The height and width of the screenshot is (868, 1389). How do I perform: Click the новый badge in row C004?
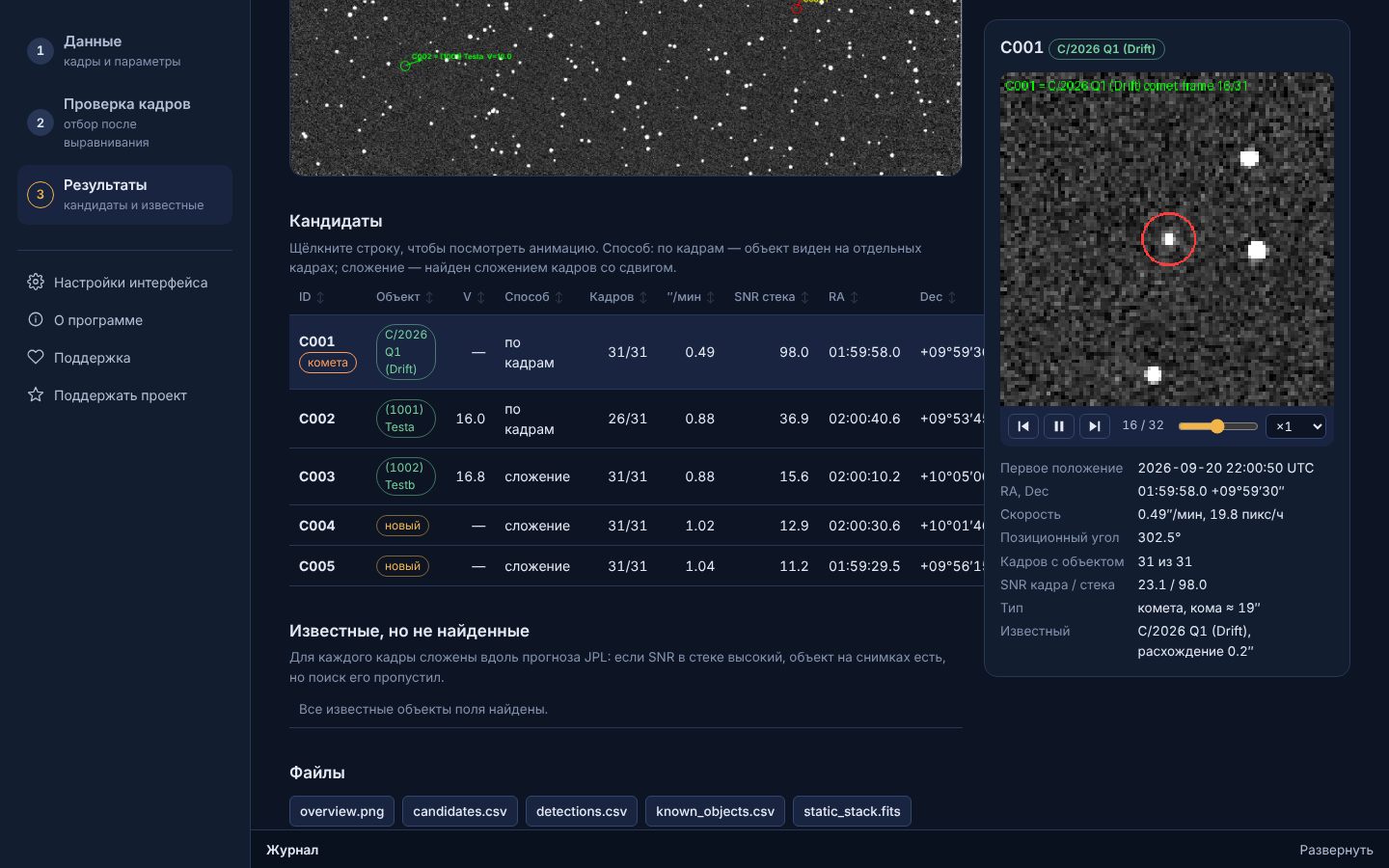pyautogui.click(x=402, y=526)
